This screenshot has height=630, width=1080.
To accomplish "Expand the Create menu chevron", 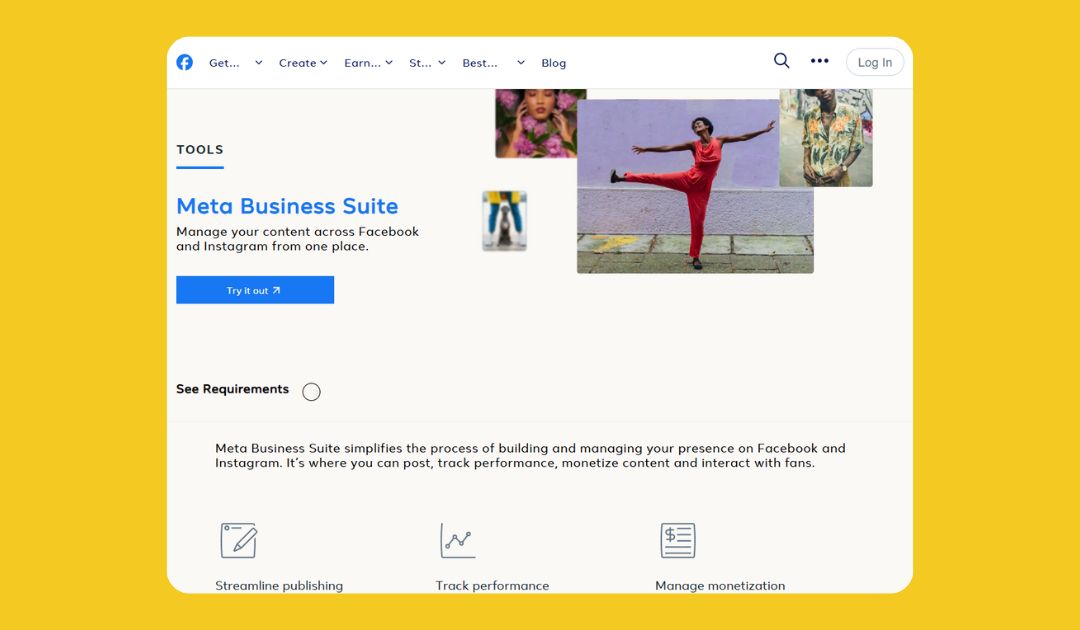I will (324, 63).
